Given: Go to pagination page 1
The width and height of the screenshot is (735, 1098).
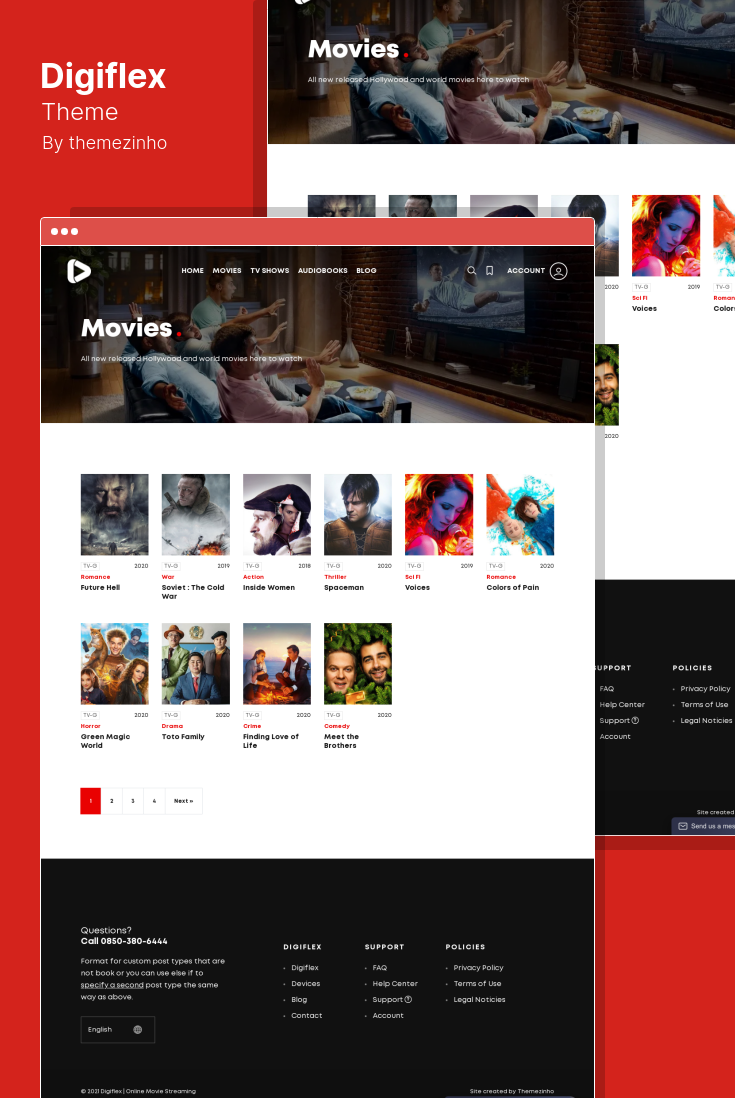Looking at the screenshot, I should coord(90,800).
